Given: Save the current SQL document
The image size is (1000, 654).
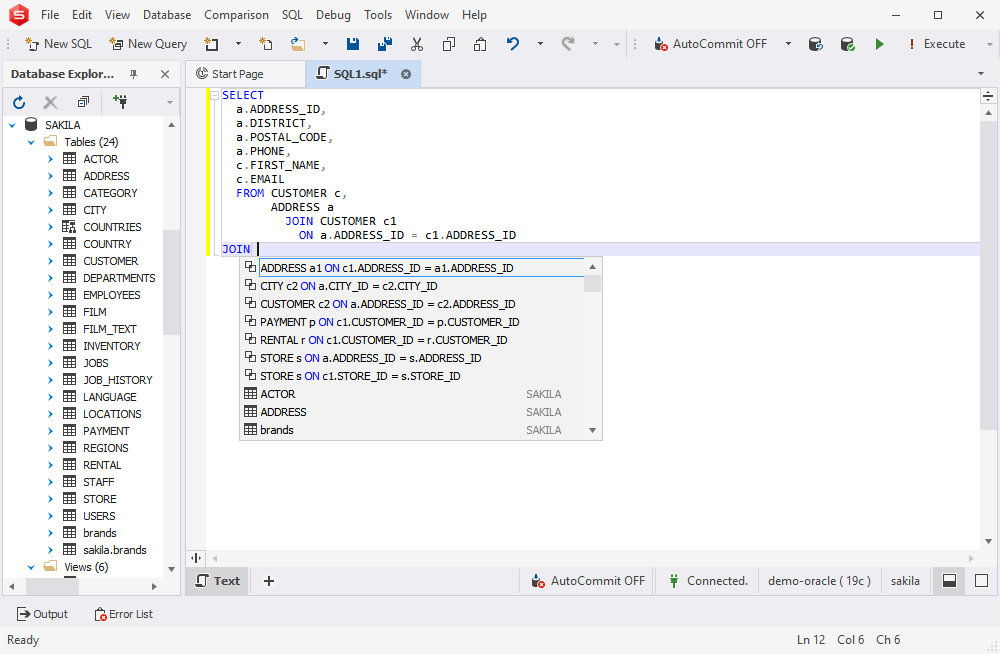Looking at the screenshot, I should 352,44.
